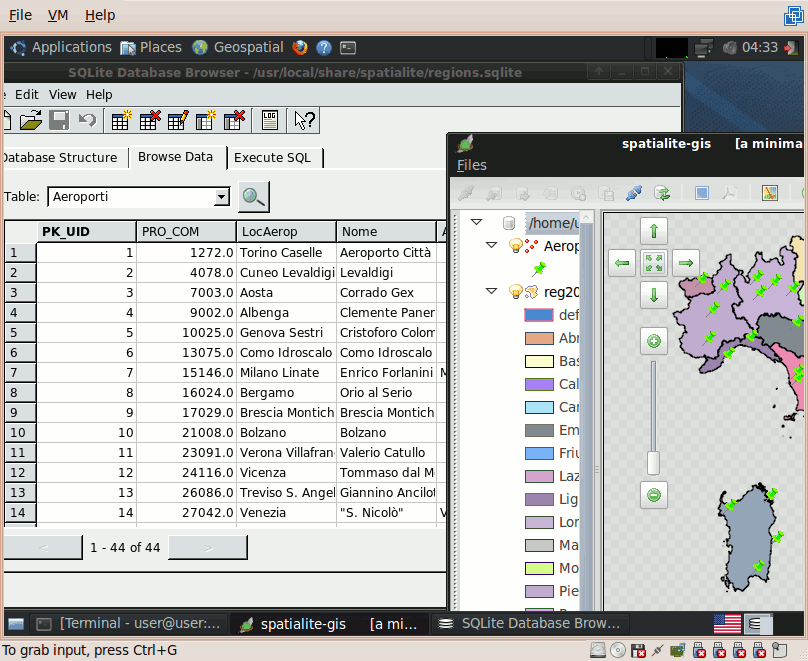The width and height of the screenshot is (808, 661).
Task: Pan the map left with the green arrow
Action: [x=622, y=263]
